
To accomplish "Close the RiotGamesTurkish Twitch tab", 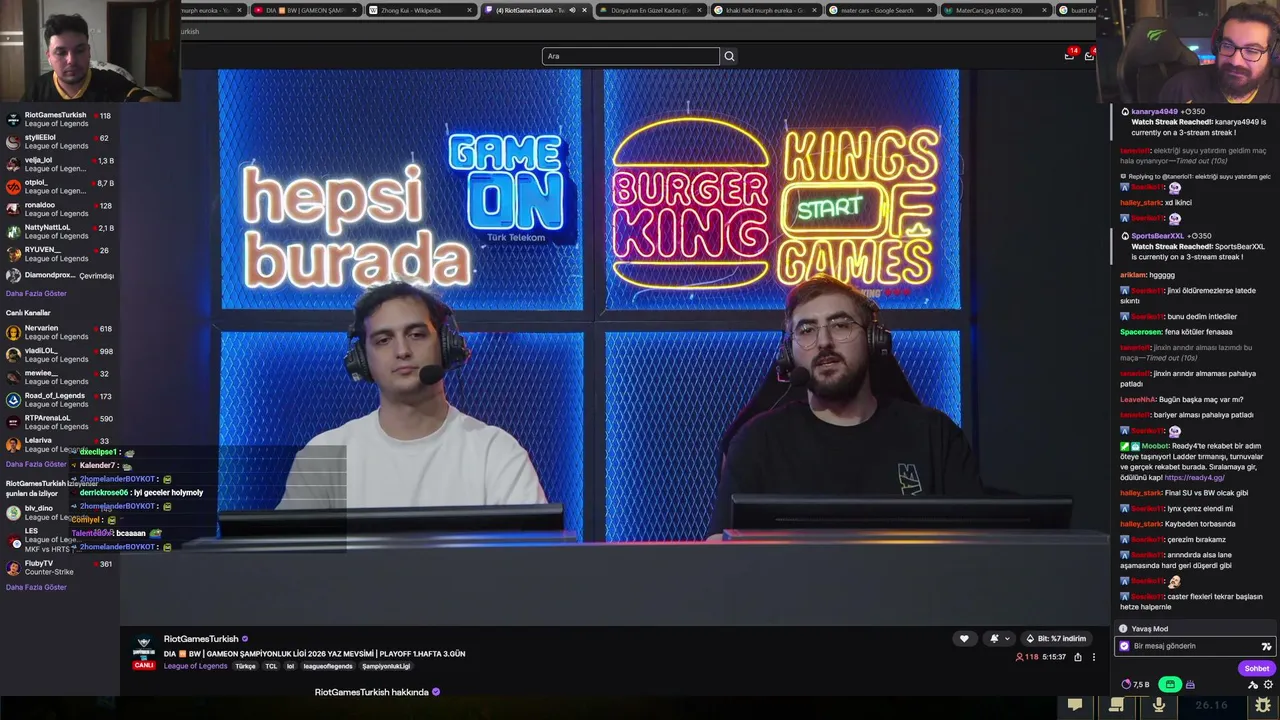I will (x=584, y=10).
